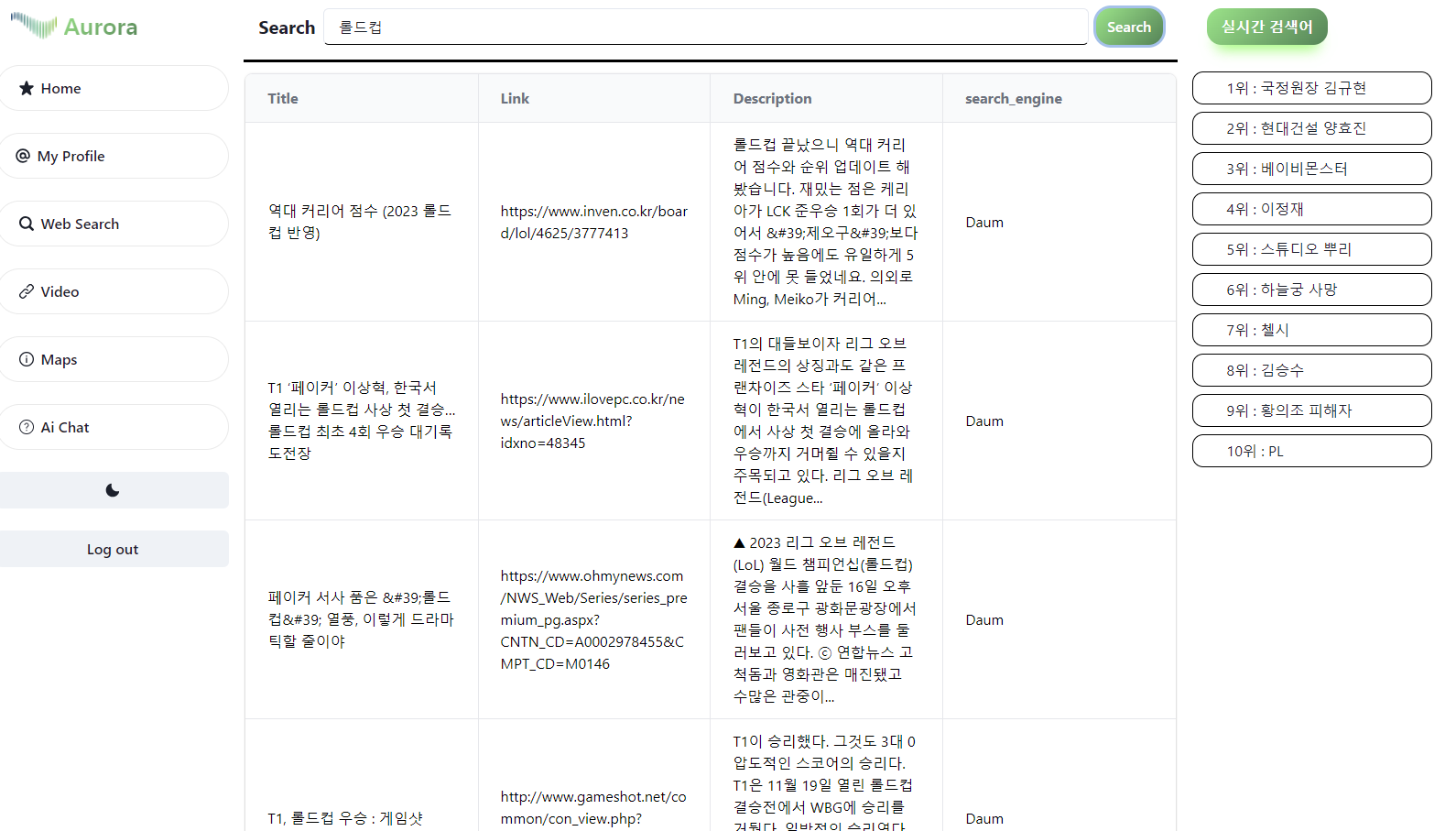Open My Profile page
Viewport: 1456px width, 831px height.
113,156
